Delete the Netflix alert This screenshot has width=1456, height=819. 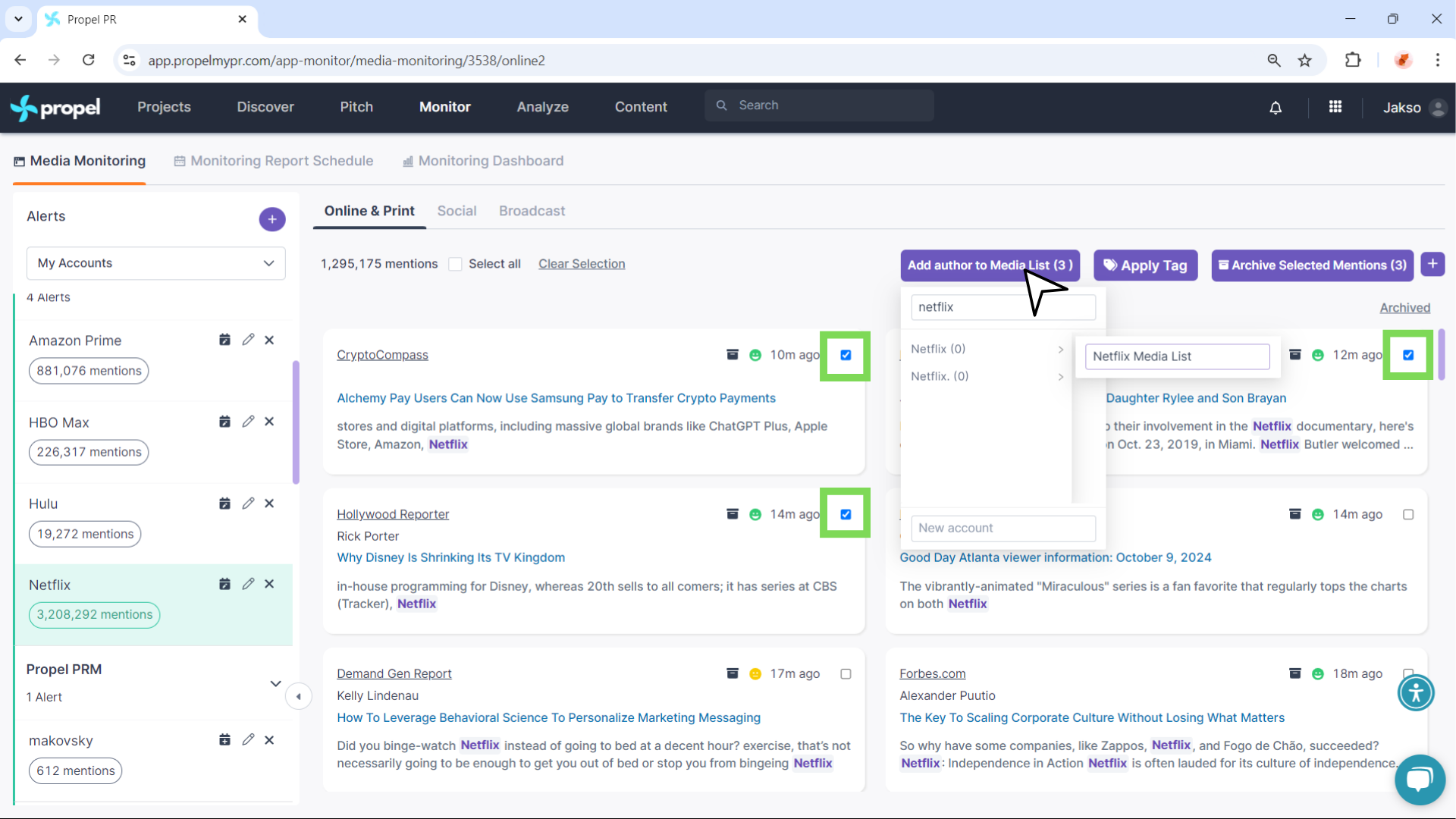pyautogui.click(x=269, y=584)
